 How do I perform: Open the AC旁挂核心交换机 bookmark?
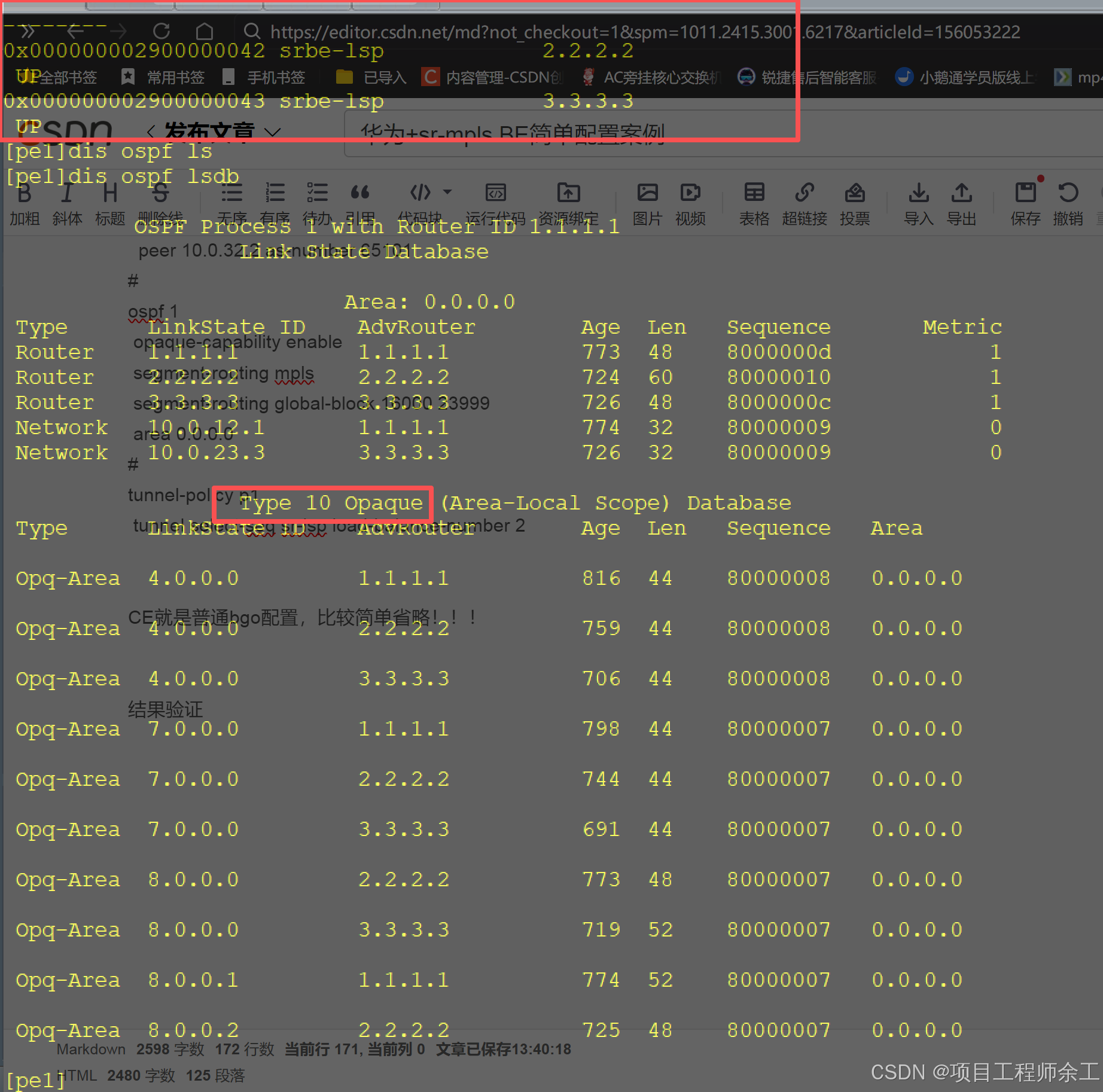[x=651, y=77]
